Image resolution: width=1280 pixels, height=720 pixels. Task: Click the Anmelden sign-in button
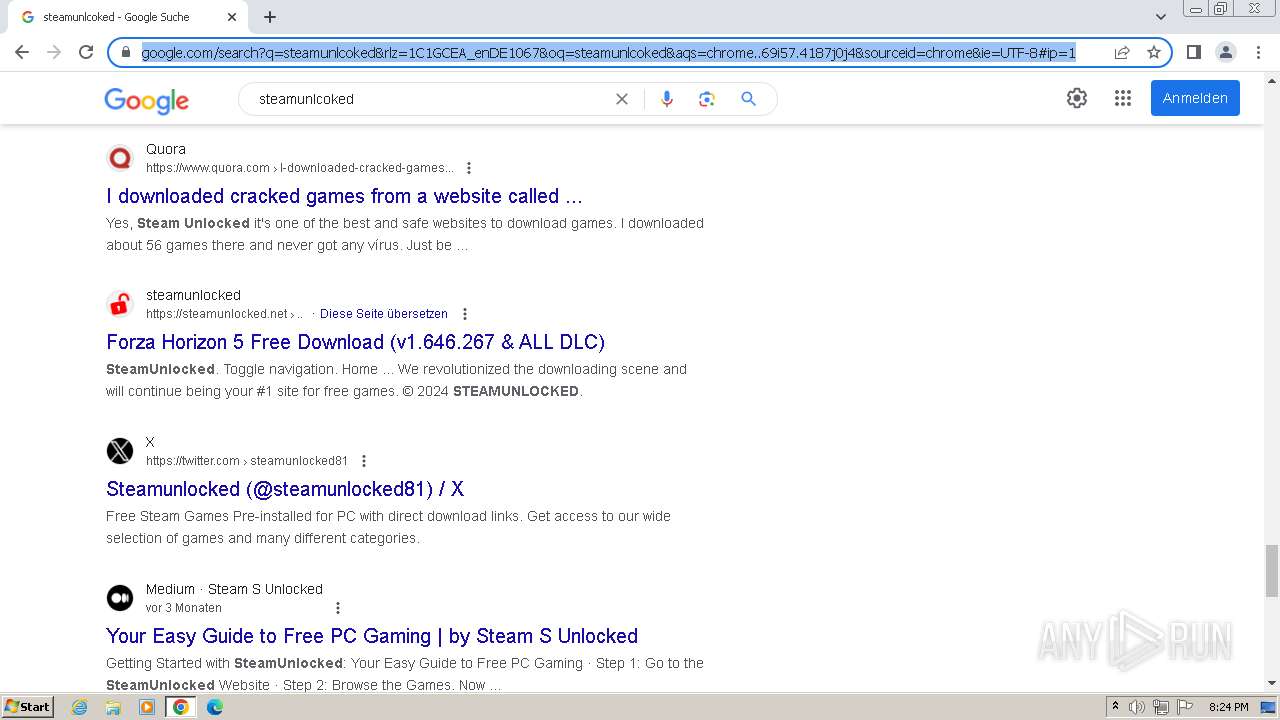1195,98
